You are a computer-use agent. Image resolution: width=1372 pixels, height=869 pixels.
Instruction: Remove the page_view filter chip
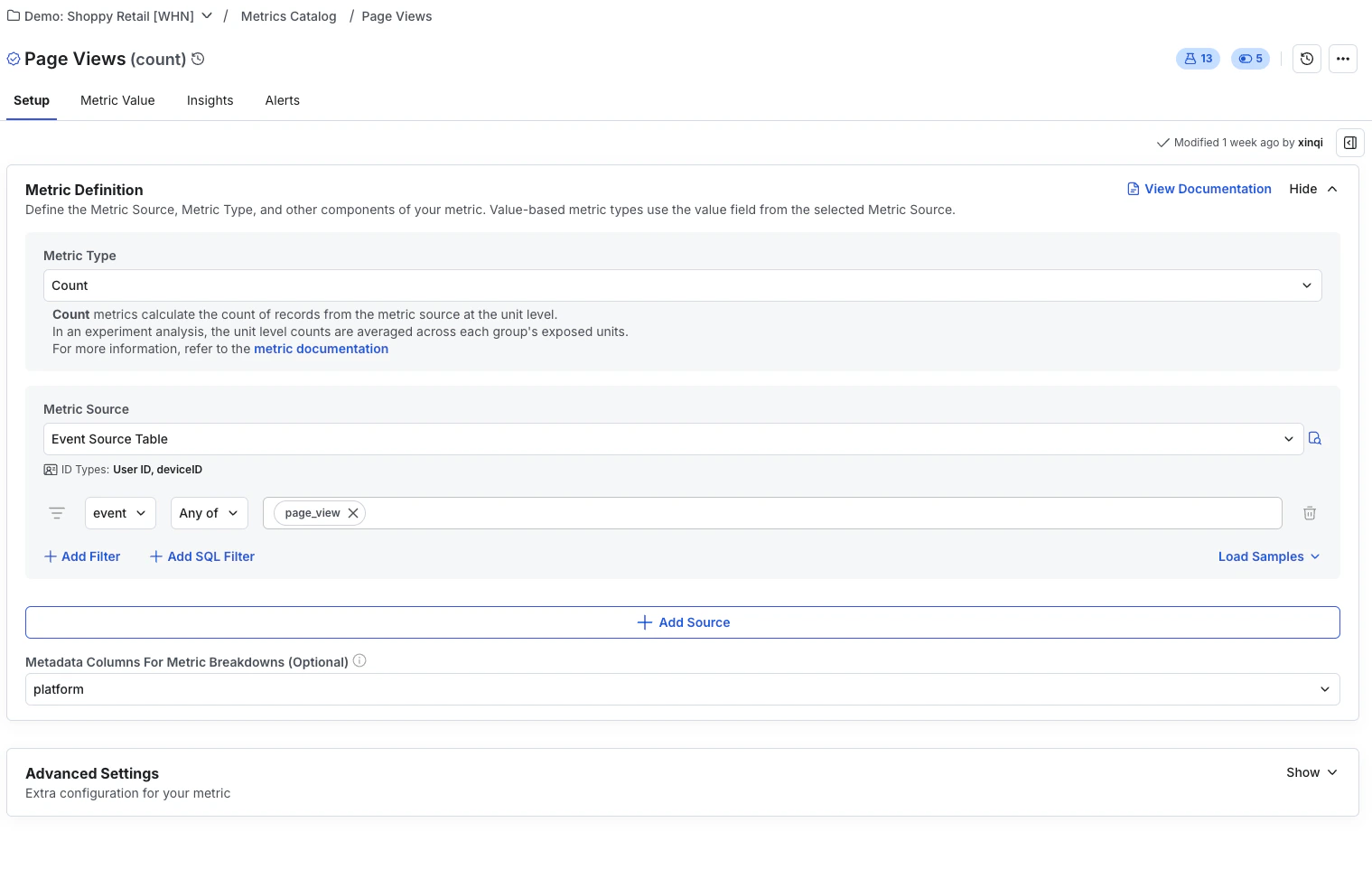[x=353, y=512]
